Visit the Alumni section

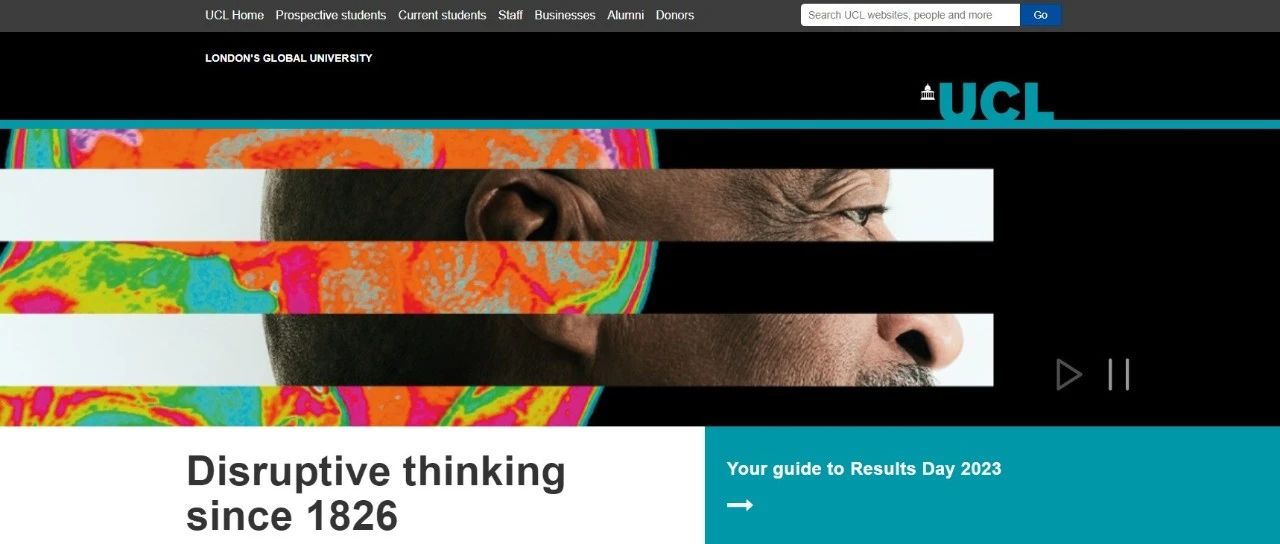tap(626, 15)
